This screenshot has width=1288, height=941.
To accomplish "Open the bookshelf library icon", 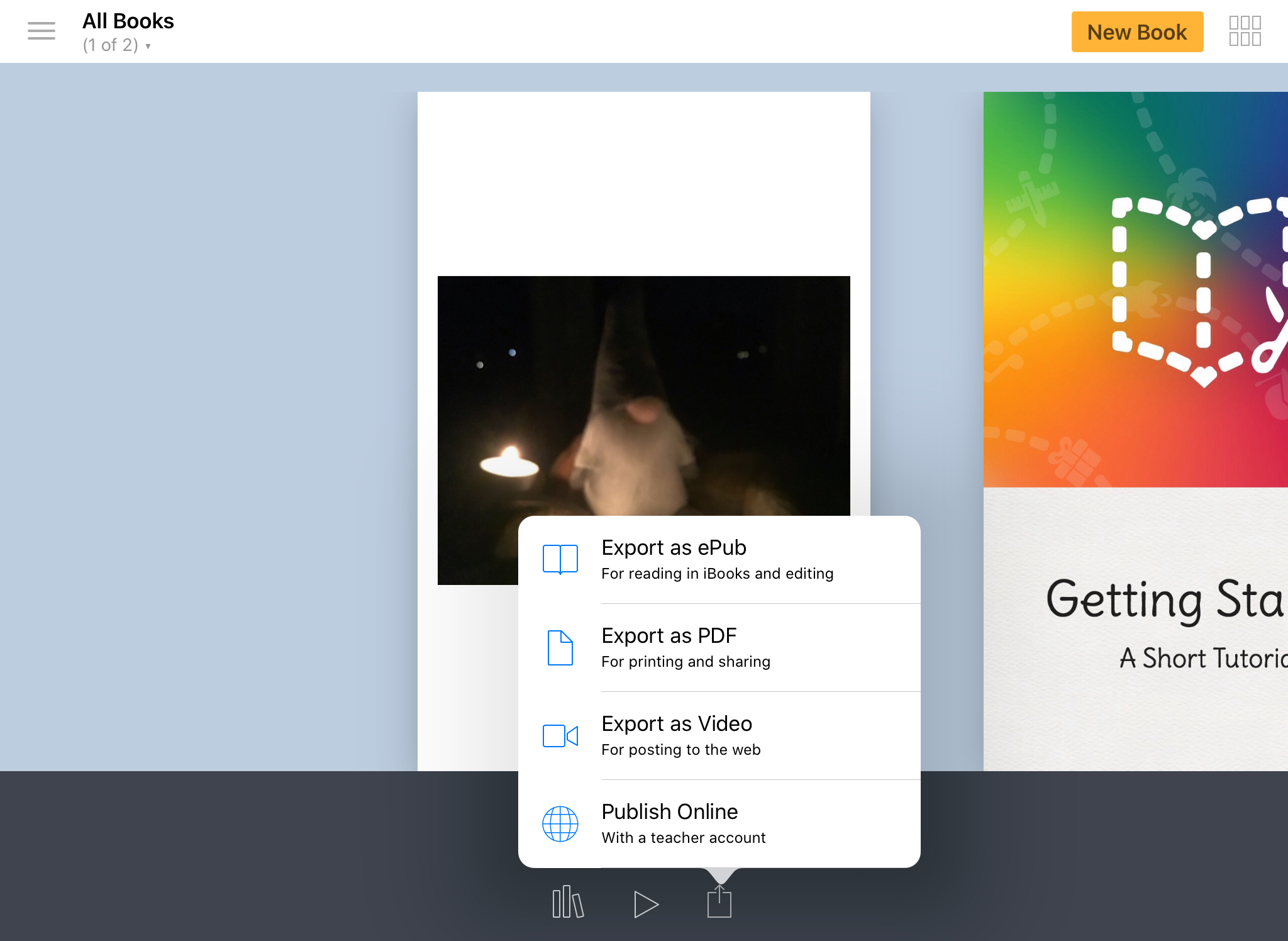I will click(568, 903).
